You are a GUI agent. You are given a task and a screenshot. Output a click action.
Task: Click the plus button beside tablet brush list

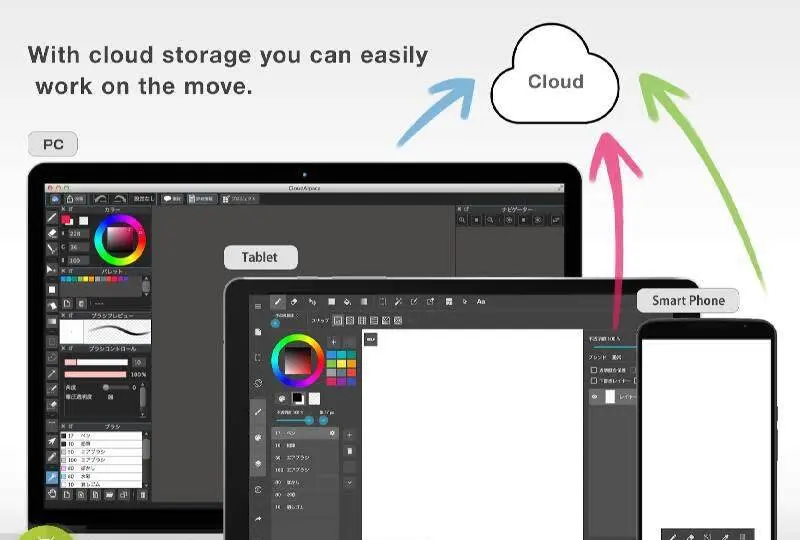349,435
